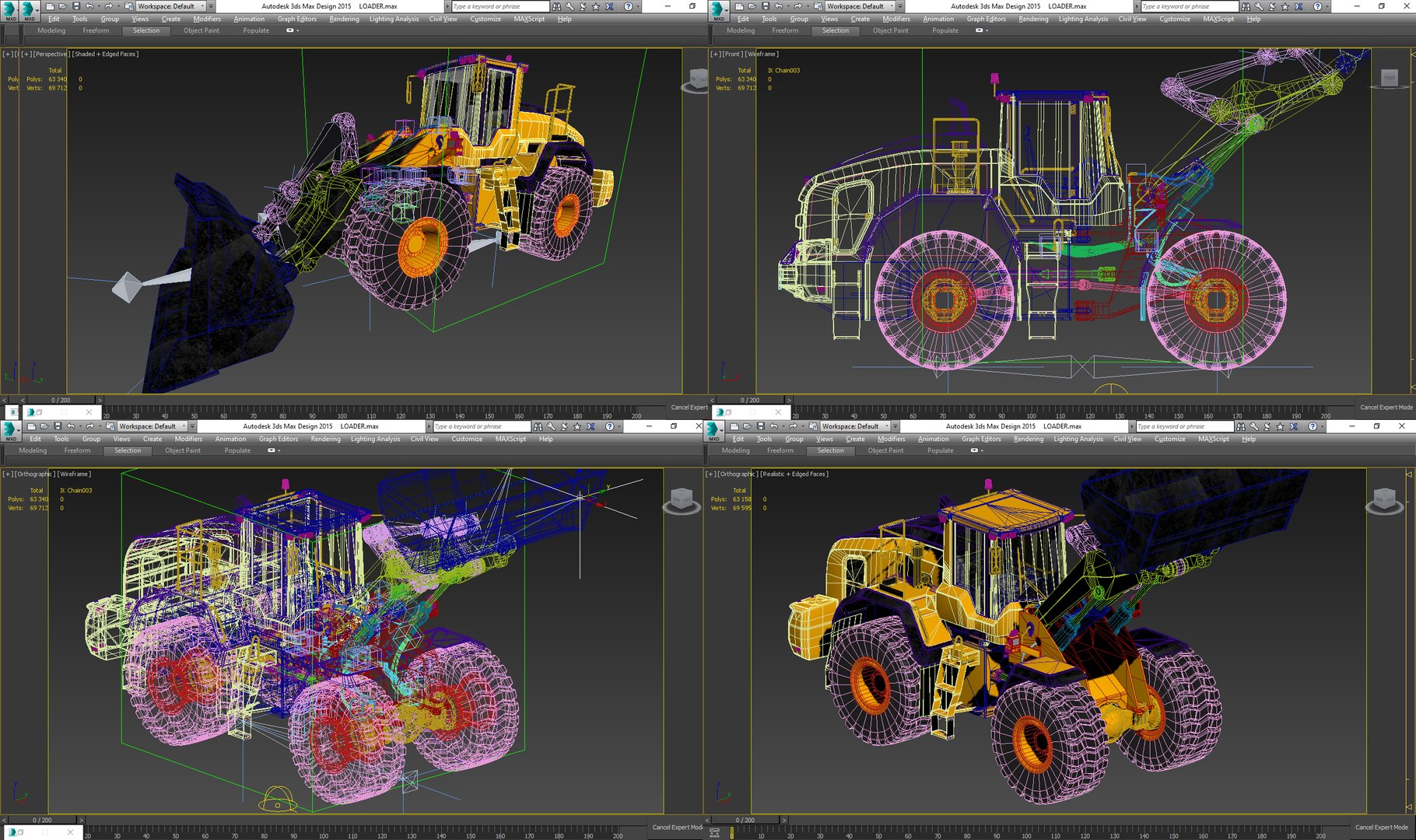Image resolution: width=1416 pixels, height=840 pixels.
Task: Star favorites icon in Orthographic Wireframe window
Action: click(577, 426)
